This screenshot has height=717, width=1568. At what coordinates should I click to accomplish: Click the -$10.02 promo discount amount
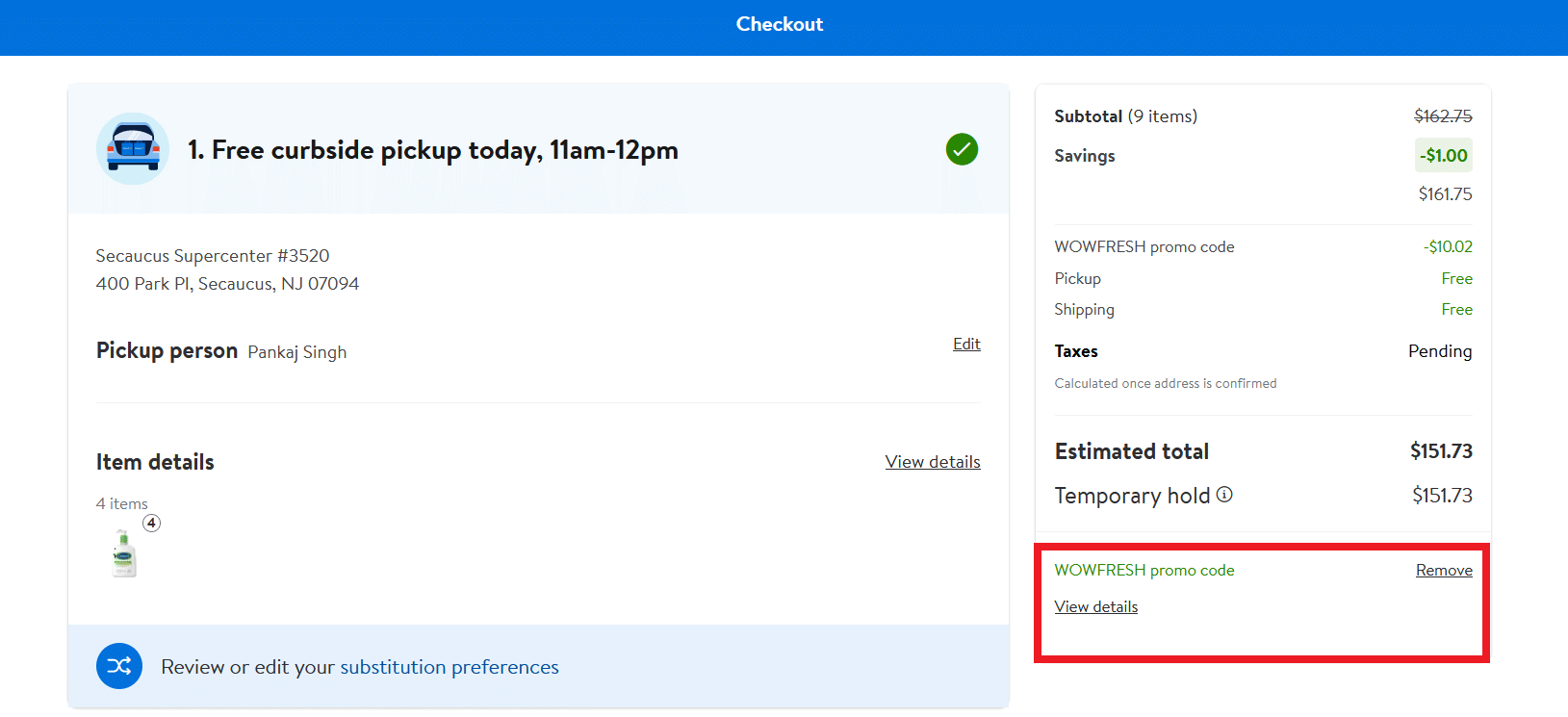(x=1448, y=247)
